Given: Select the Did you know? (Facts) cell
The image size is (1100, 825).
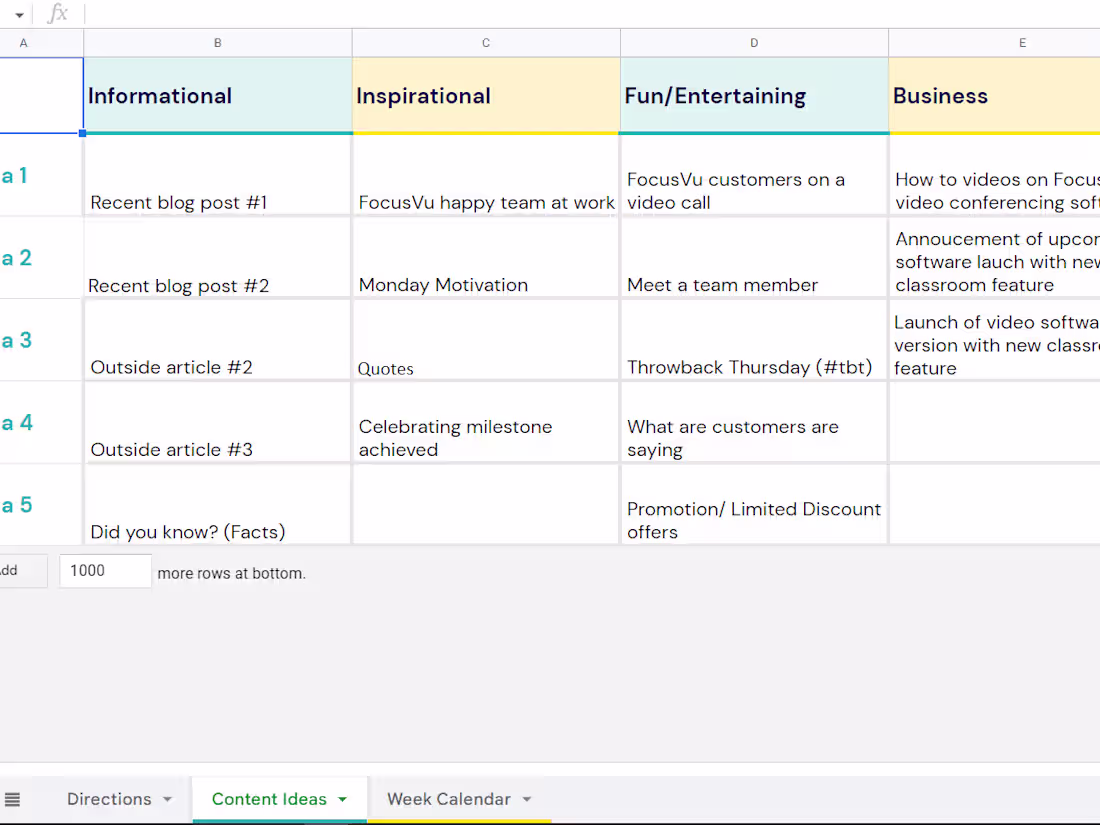Looking at the screenshot, I should pyautogui.click(x=217, y=504).
